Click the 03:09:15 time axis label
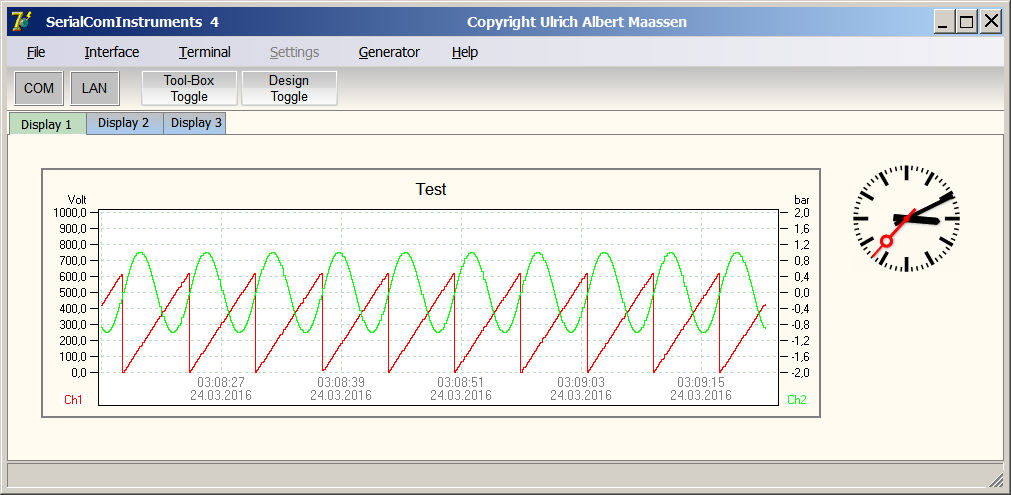Viewport: 1011px width, 495px height. coord(701,382)
